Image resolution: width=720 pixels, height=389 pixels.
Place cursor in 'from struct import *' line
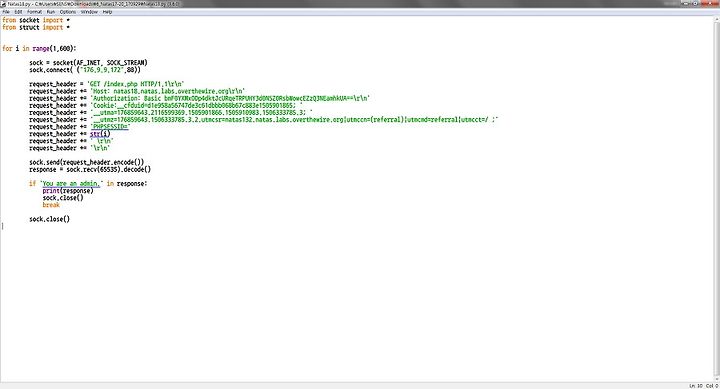click(36, 28)
